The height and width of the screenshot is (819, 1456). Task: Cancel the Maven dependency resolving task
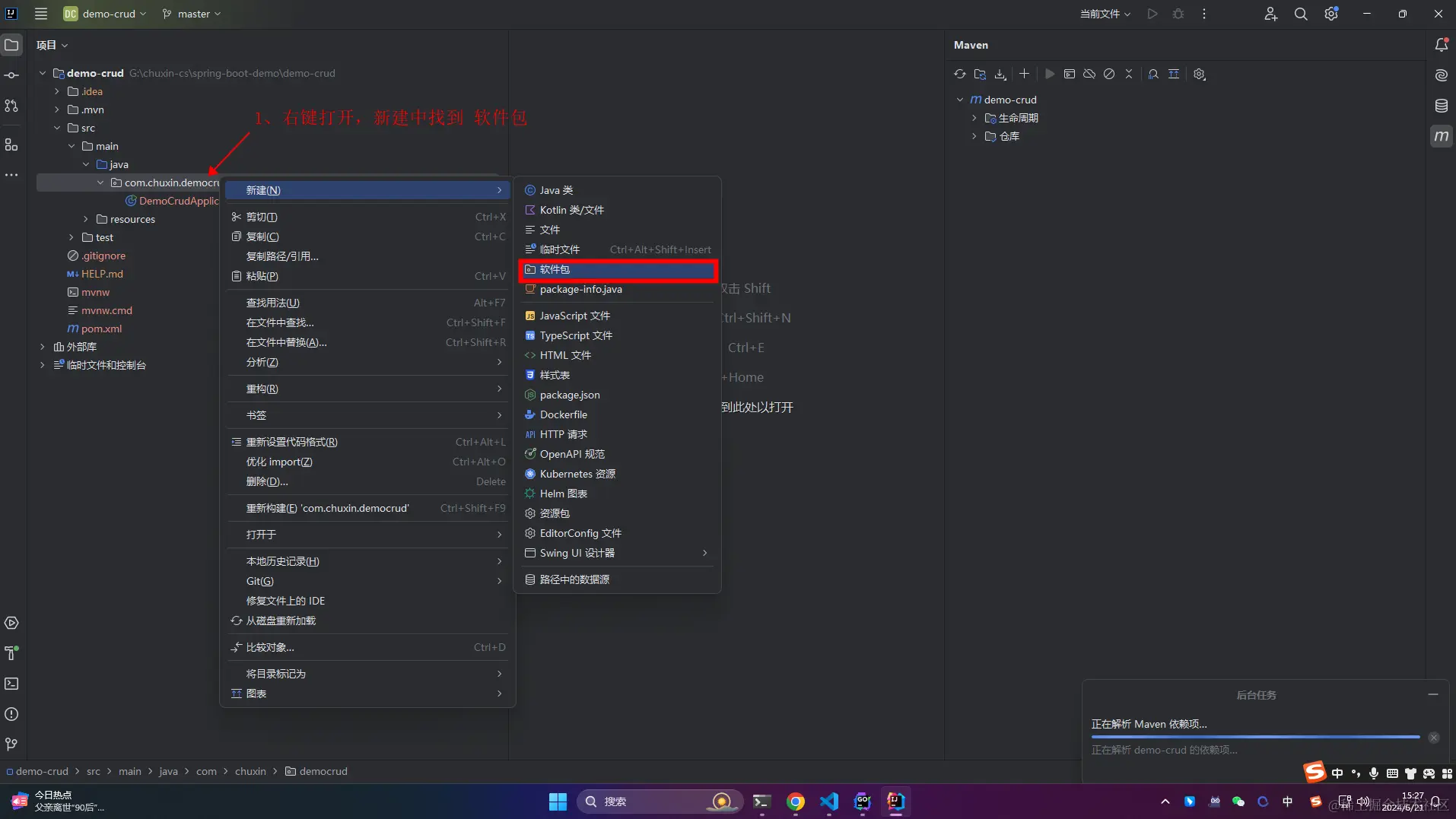point(1434,738)
